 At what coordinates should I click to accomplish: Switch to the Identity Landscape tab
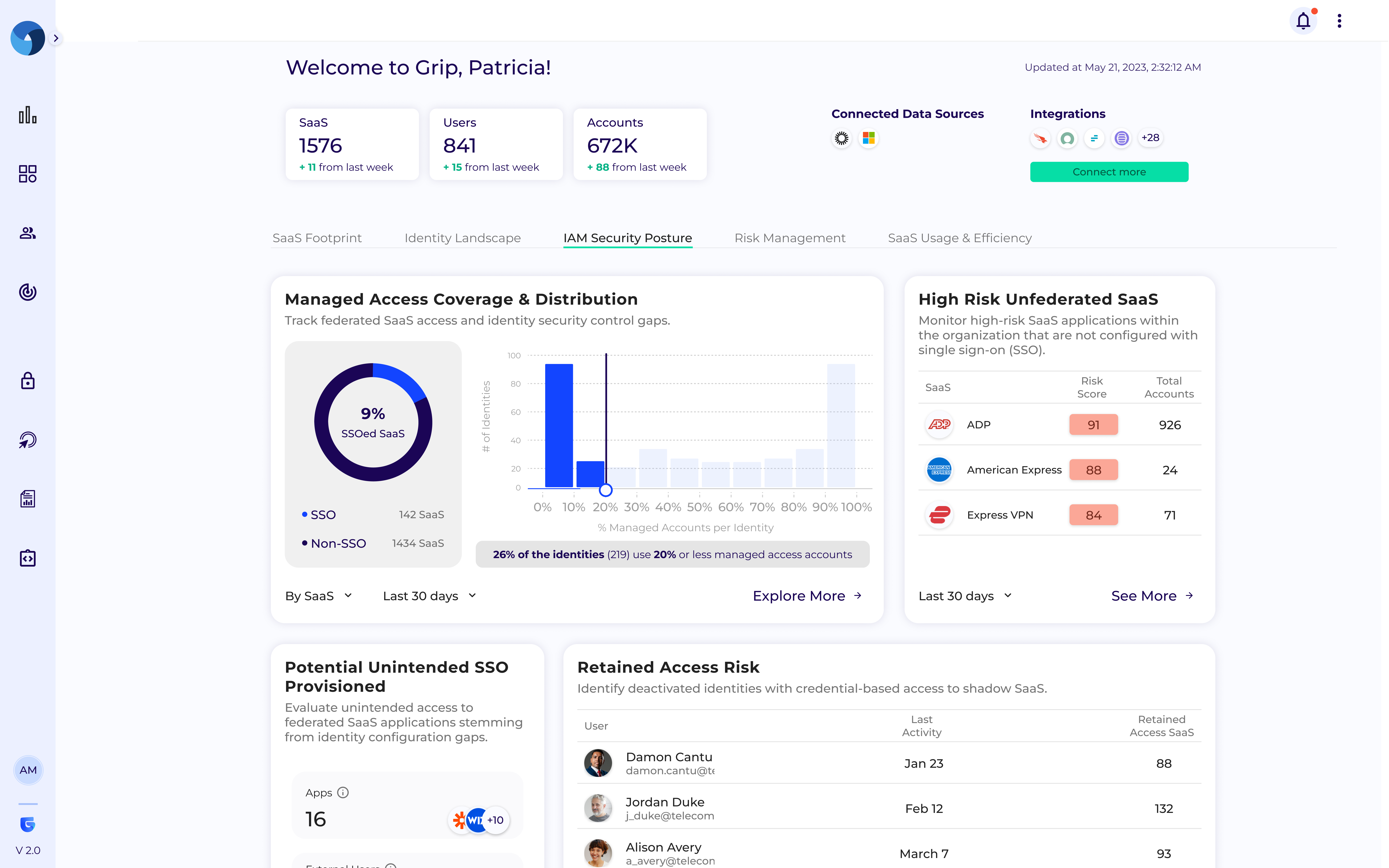(463, 238)
